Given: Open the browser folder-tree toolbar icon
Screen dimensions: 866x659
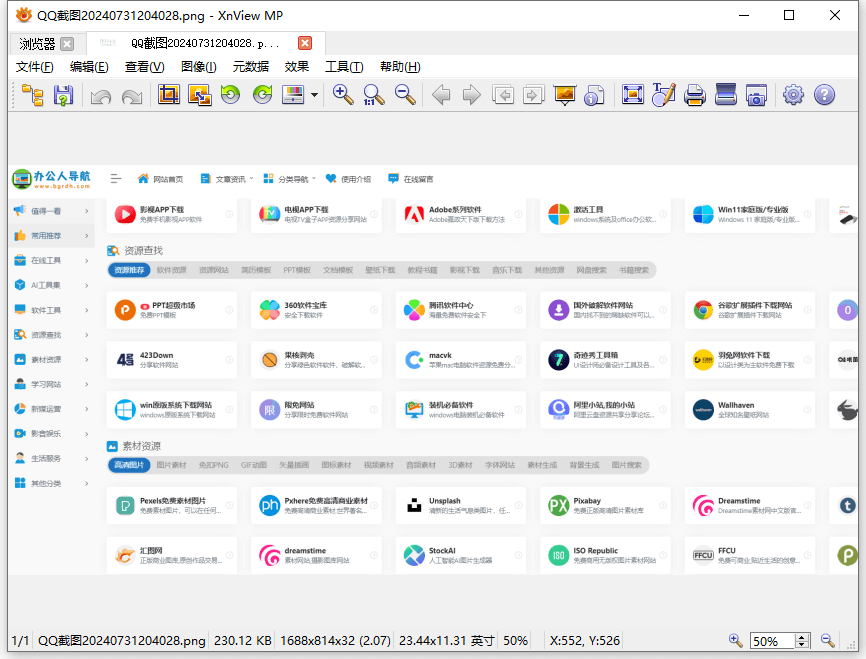Looking at the screenshot, I should [33, 95].
